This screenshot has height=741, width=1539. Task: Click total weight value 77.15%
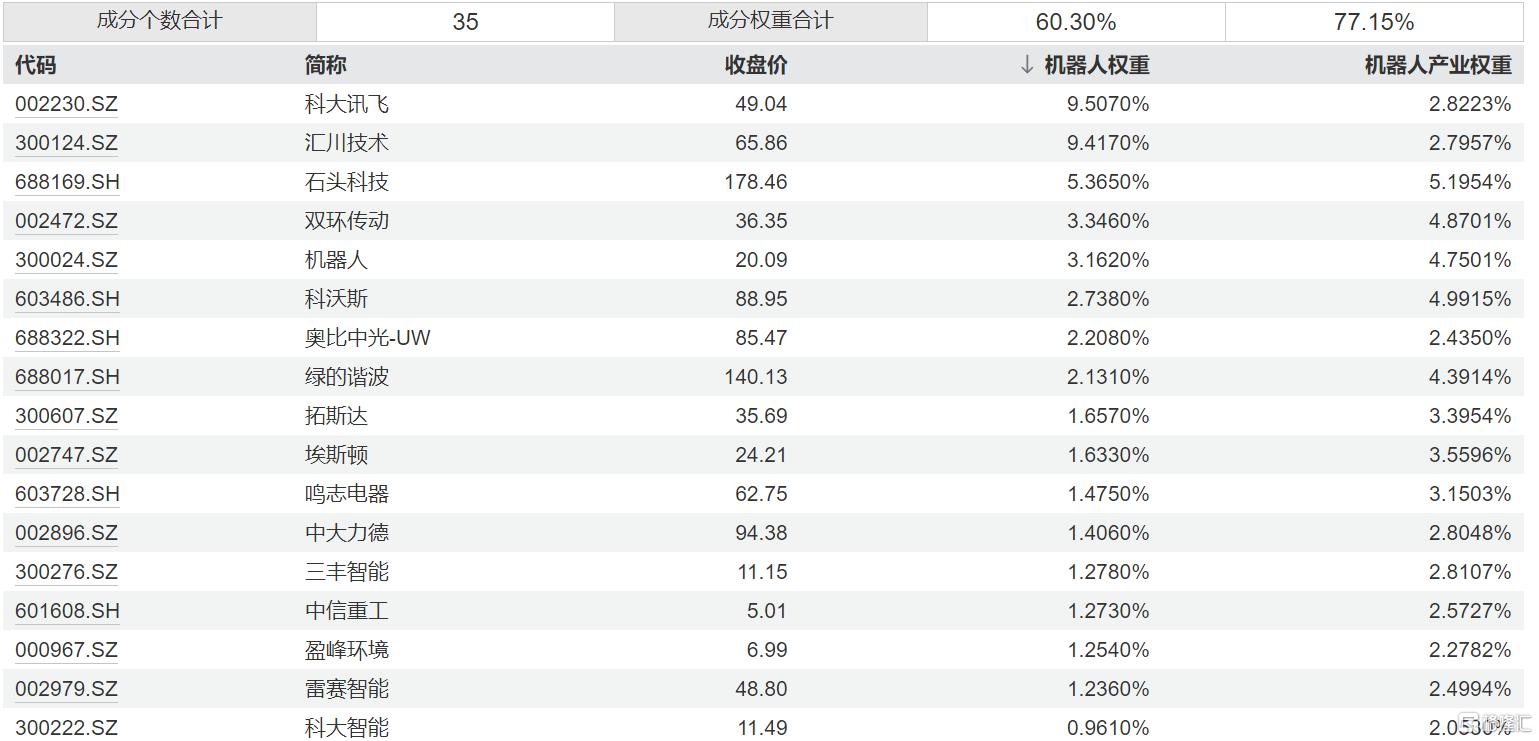(x=1374, y=22)
